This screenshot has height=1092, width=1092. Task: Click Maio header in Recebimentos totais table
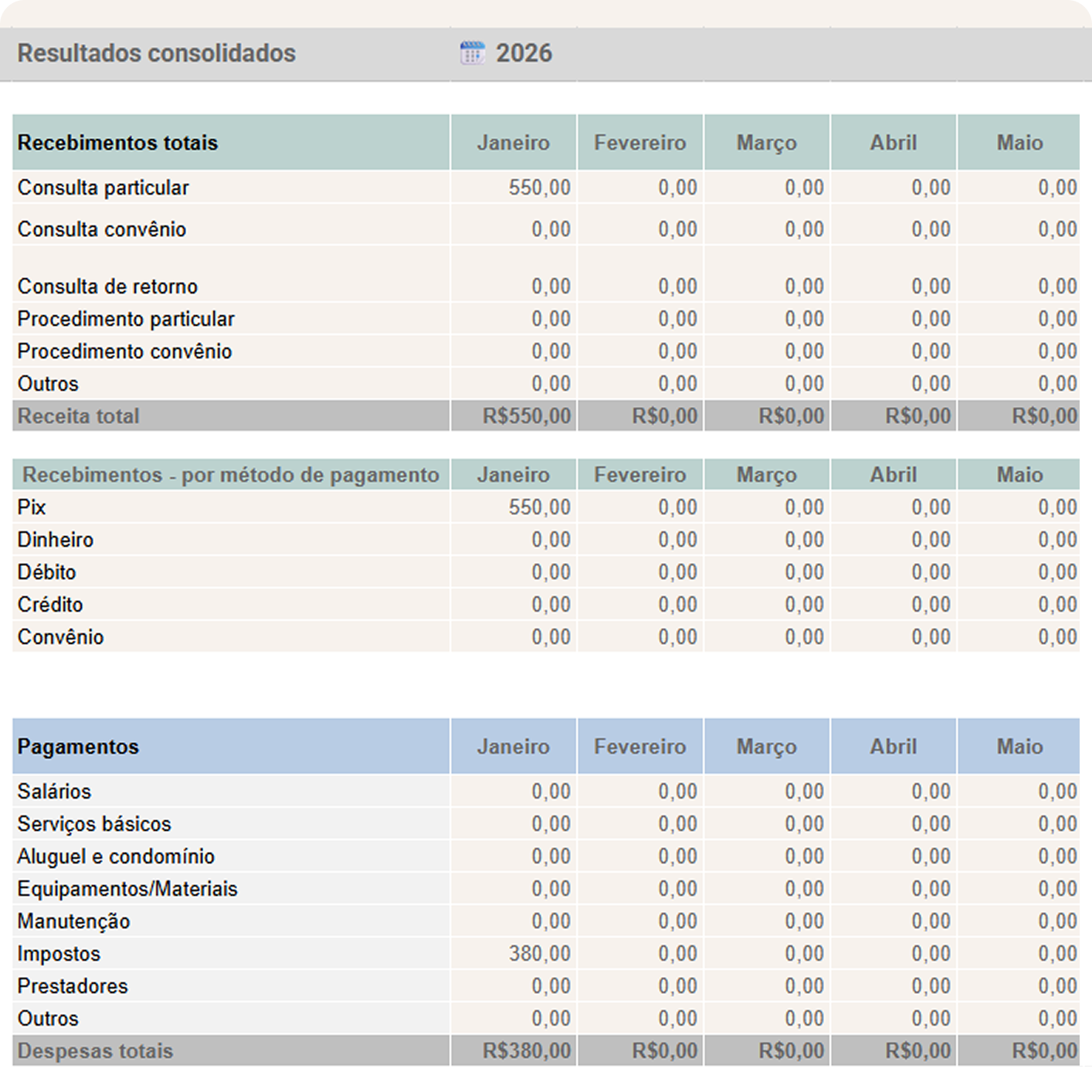pos(1019,143)
